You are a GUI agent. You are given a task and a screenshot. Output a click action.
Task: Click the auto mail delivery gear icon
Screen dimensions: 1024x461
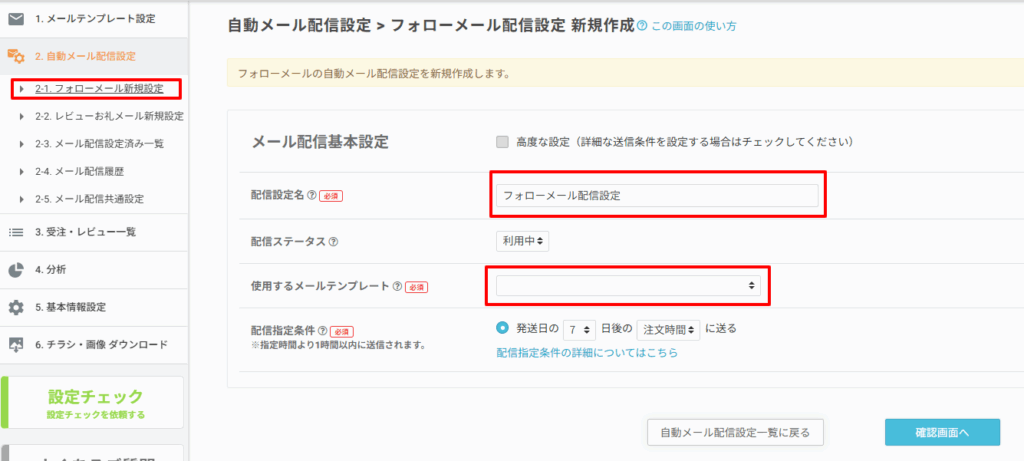(x=16, y=56)
